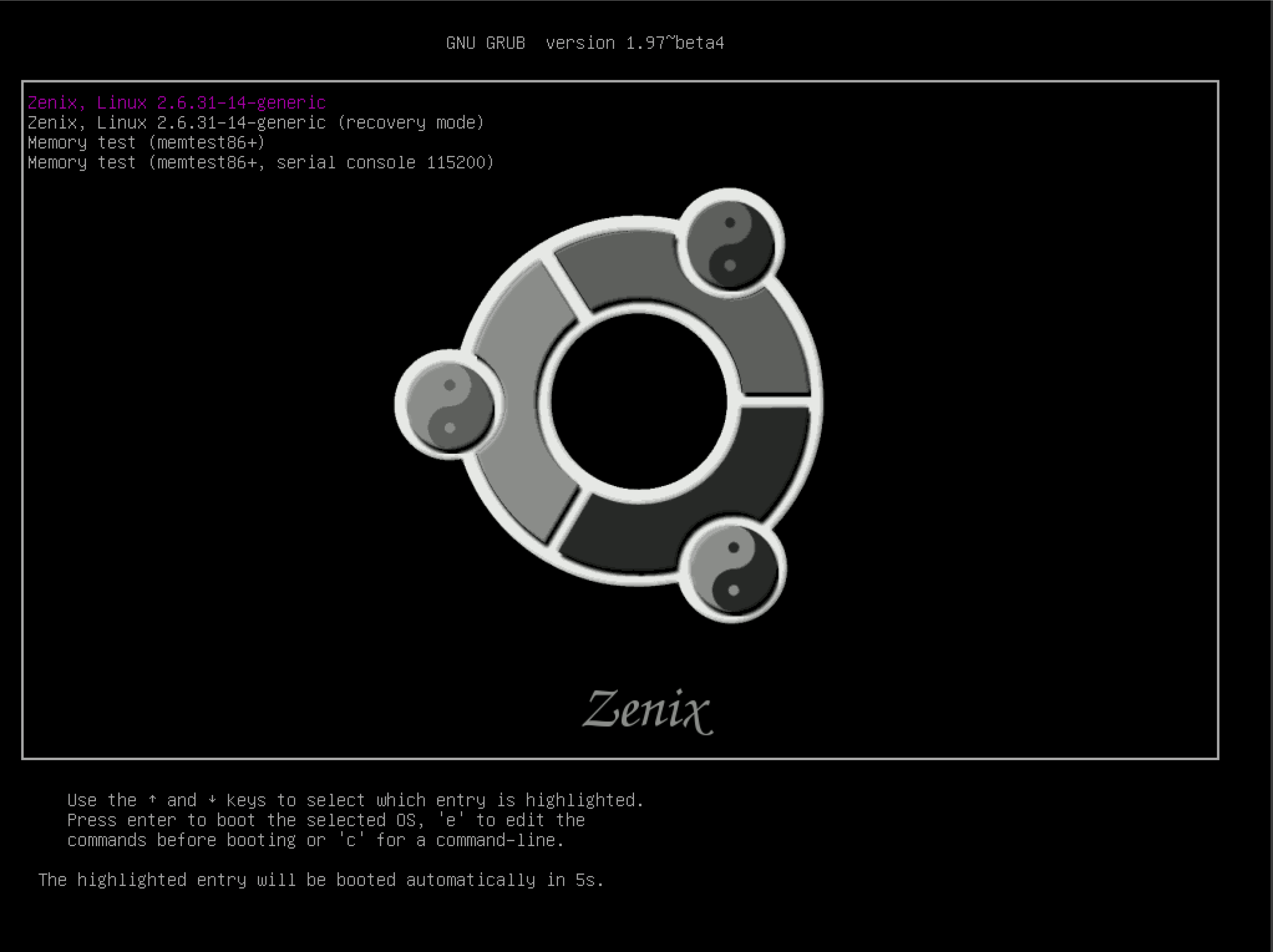The image size is (1273, 952).
Task: Choose Memory test (memtest86+) entry
Action: (146, 143)
